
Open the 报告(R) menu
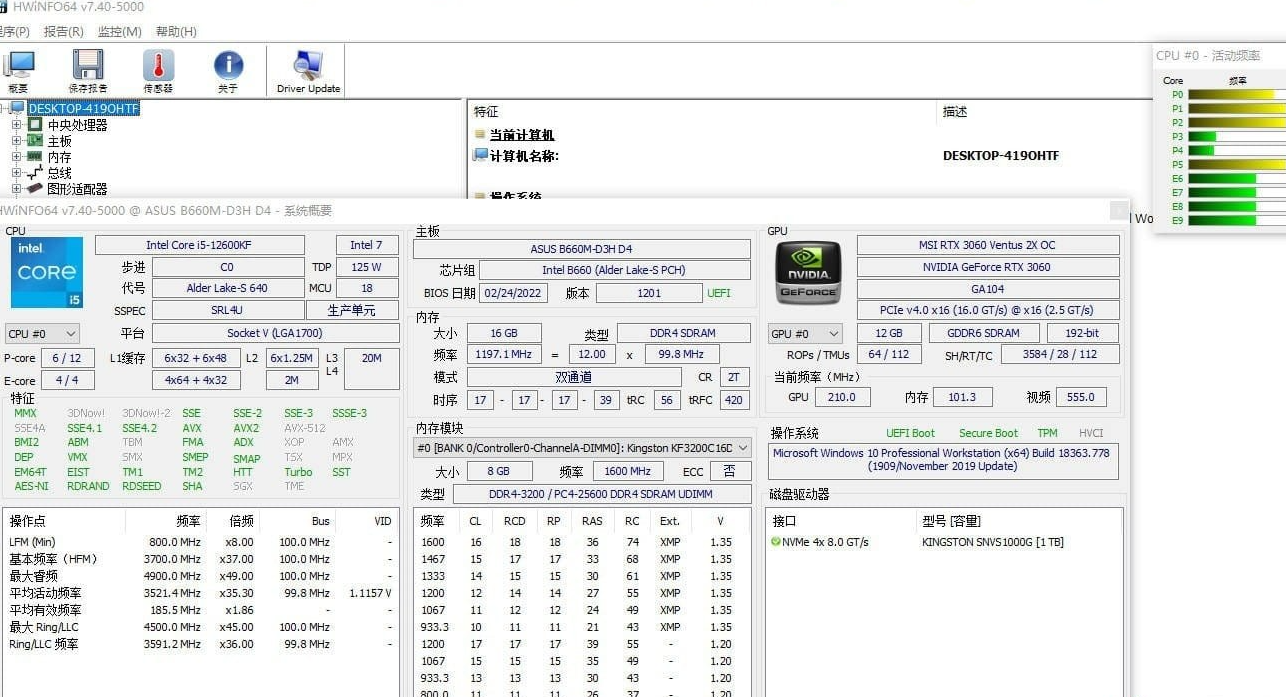pyautogui.click(x=63, y=32)
